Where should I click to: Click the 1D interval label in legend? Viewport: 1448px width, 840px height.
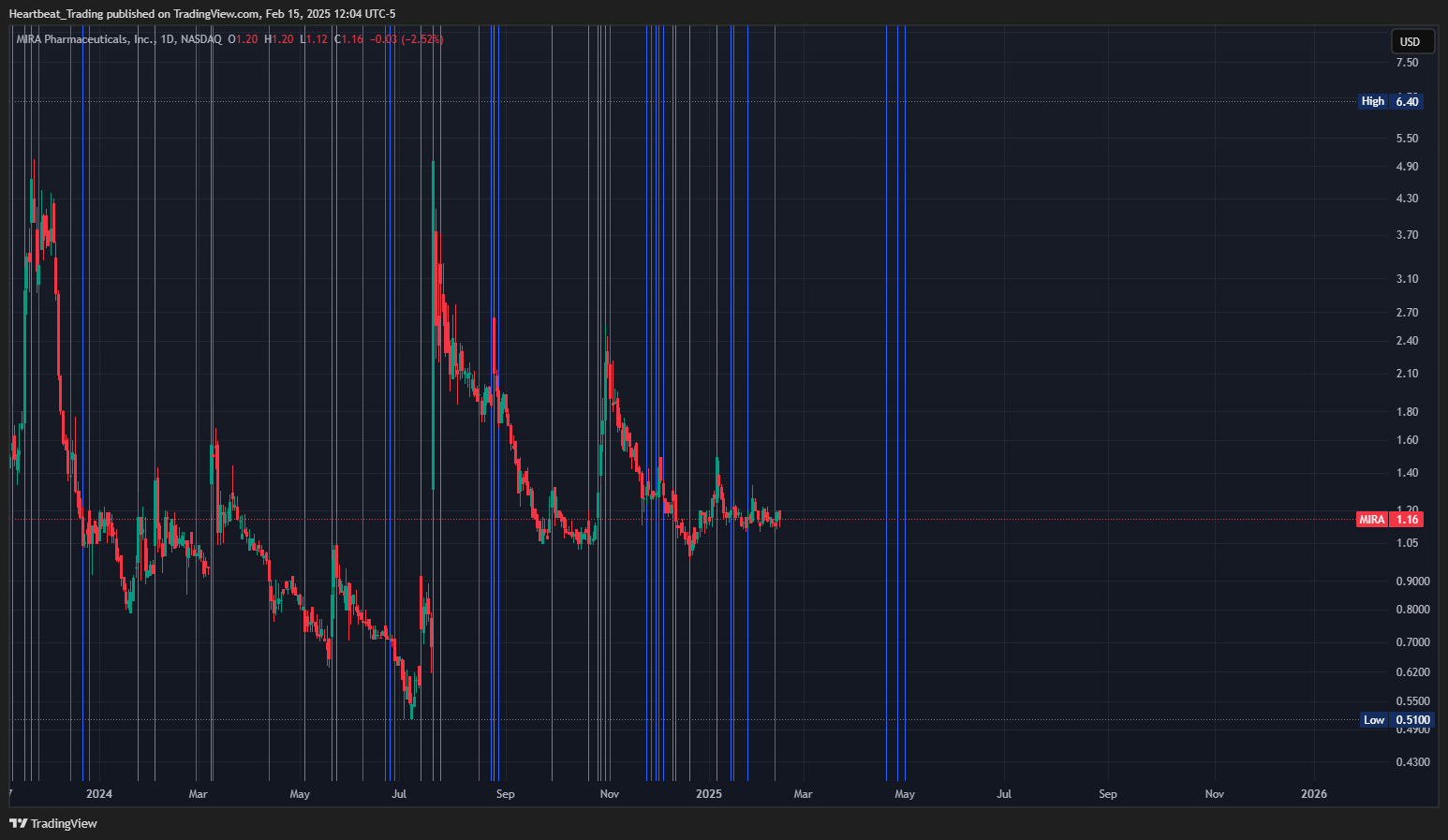point(168,39)
